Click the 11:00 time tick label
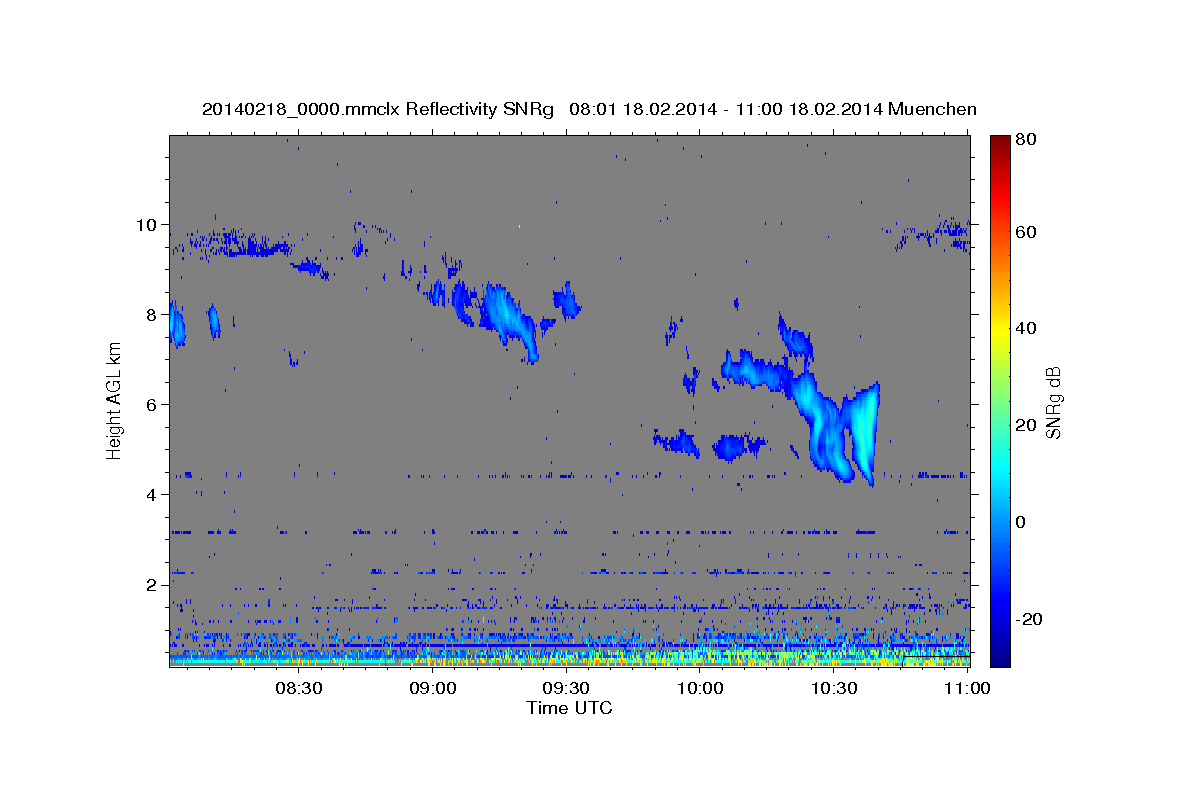Image resolution: width=1200 pixels, height=800 pixels. point(967,688)
